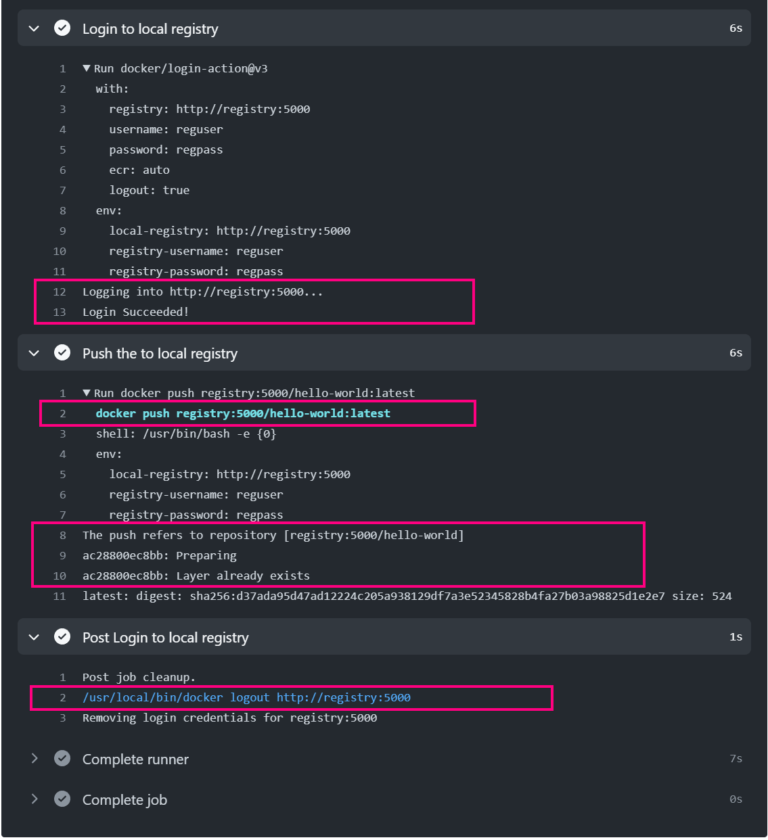Click the "1s" duration on Post Login step
768x840 pixels.
735,637
